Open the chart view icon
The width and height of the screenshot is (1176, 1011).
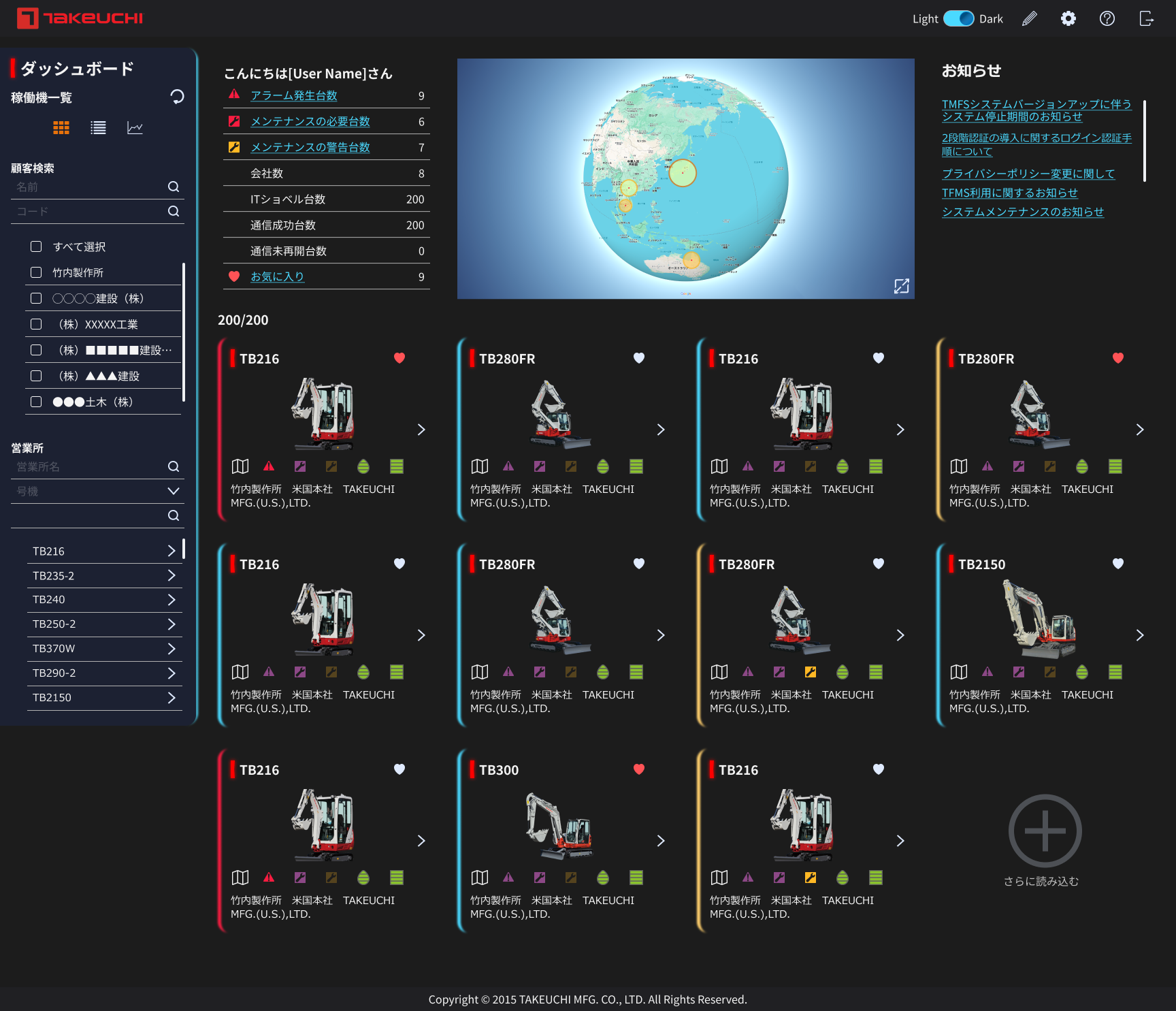(x=135, y=128)
